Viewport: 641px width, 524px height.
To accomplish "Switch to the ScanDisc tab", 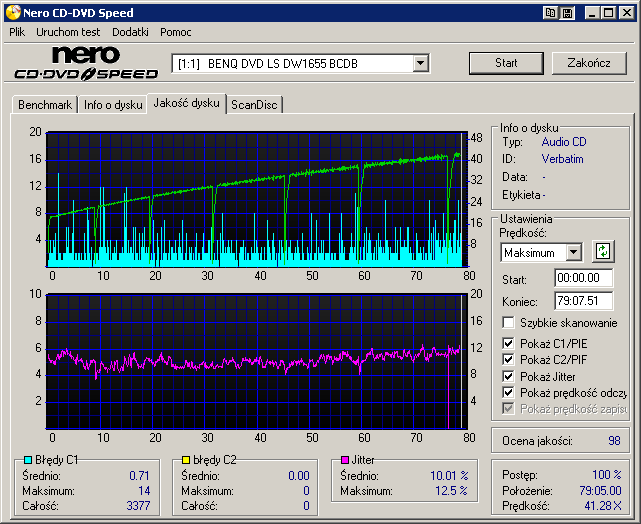I will click(254, 105).
